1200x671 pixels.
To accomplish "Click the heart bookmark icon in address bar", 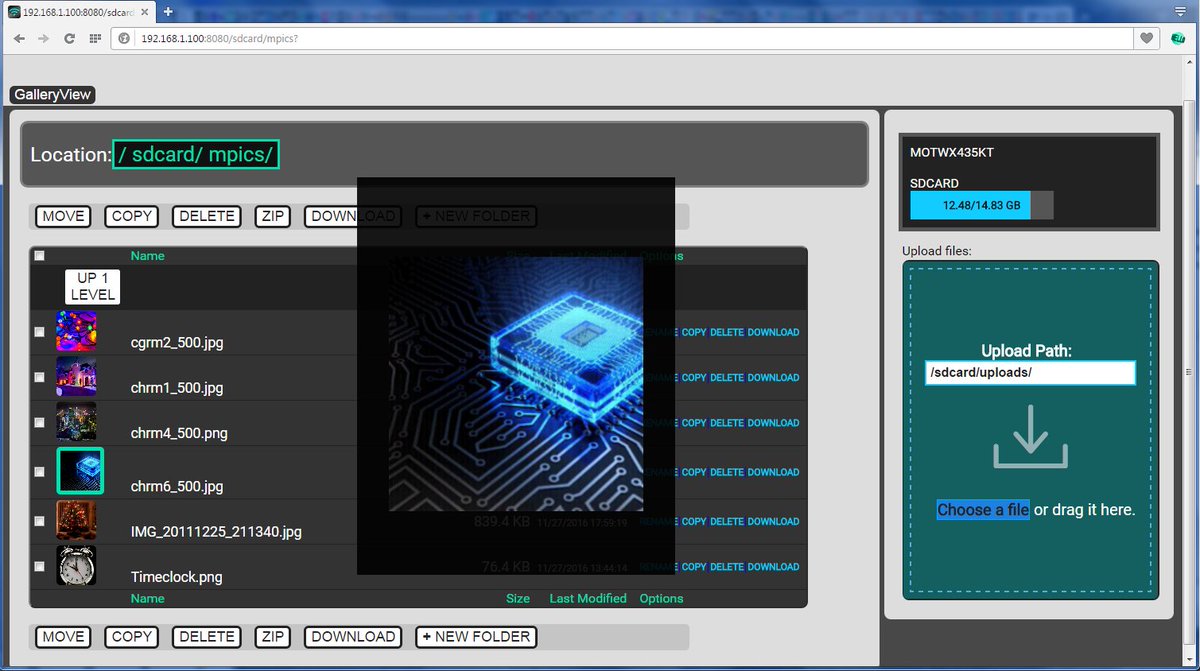I will [1147, 38].
